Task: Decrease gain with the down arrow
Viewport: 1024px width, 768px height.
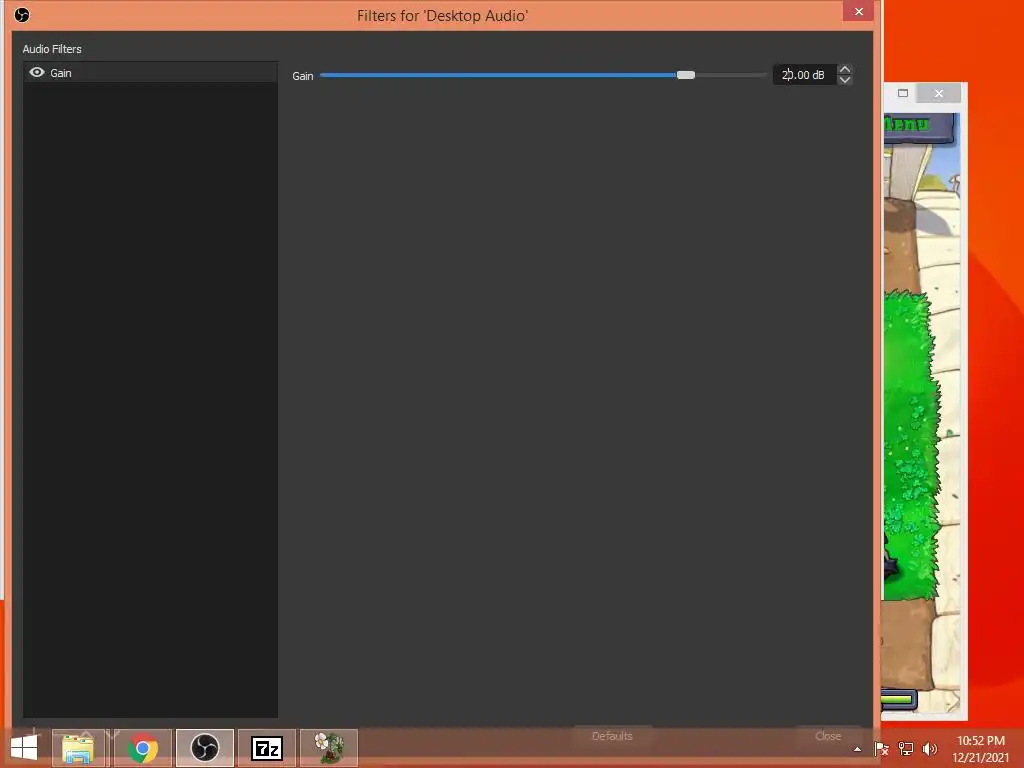Action: tap(845, 80)
